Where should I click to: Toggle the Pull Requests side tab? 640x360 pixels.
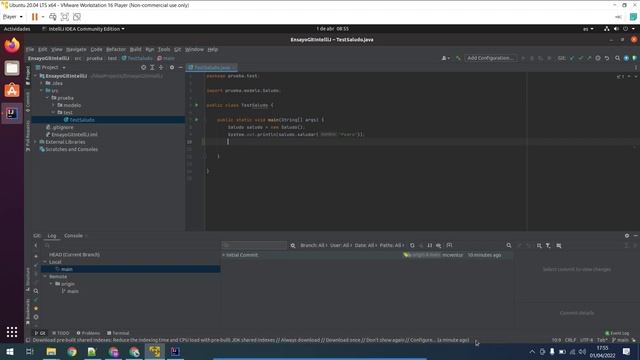click(28, 136)
